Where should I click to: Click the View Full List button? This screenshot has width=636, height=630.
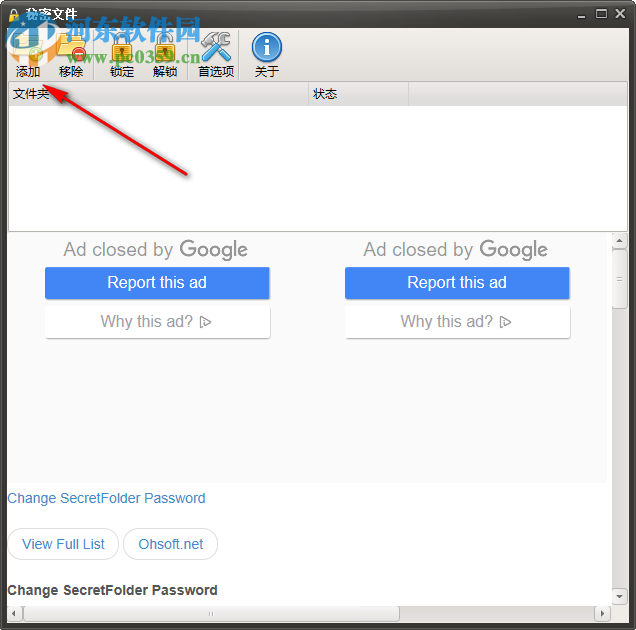63,544
